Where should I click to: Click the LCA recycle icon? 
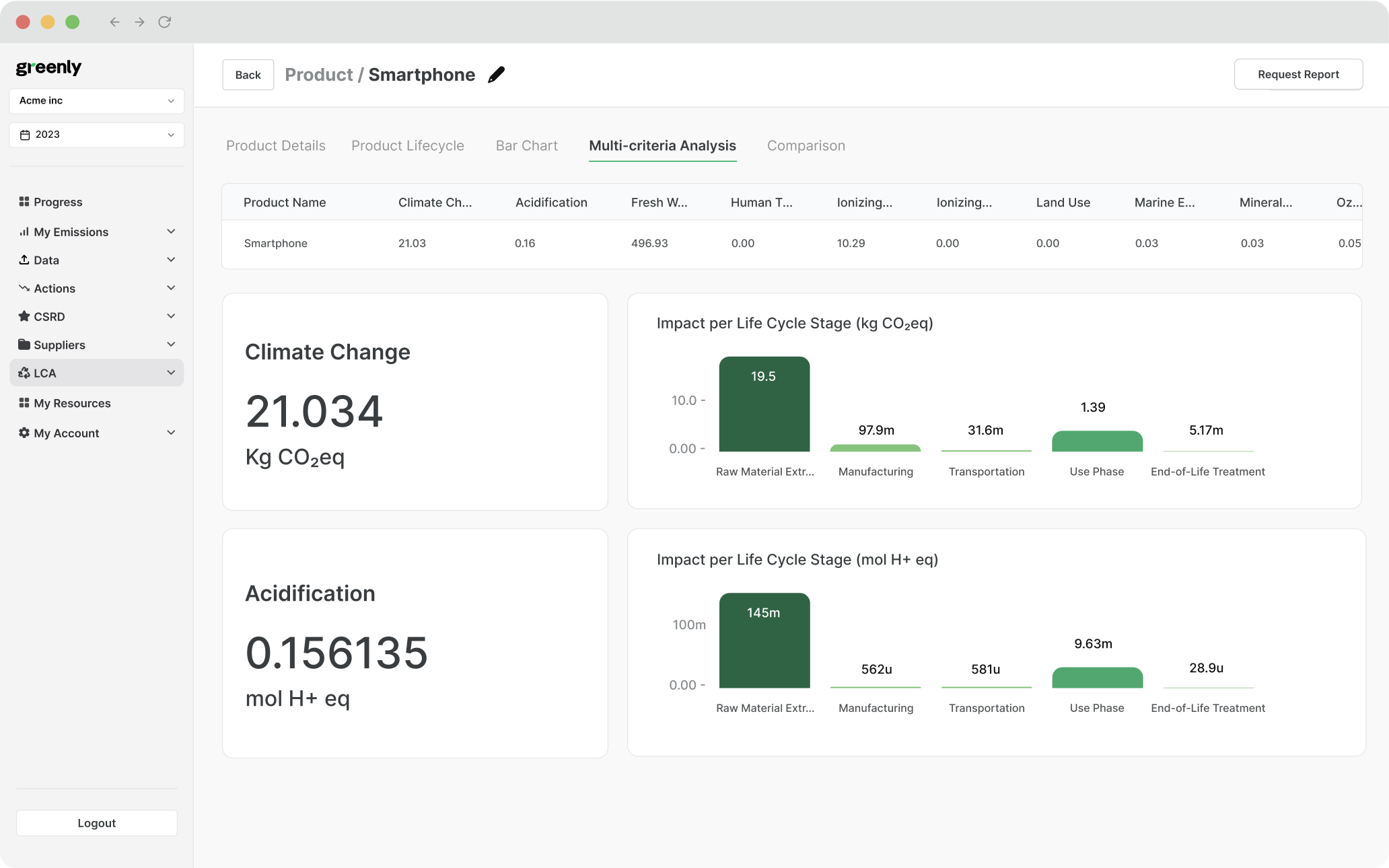[x=24, y=373]
